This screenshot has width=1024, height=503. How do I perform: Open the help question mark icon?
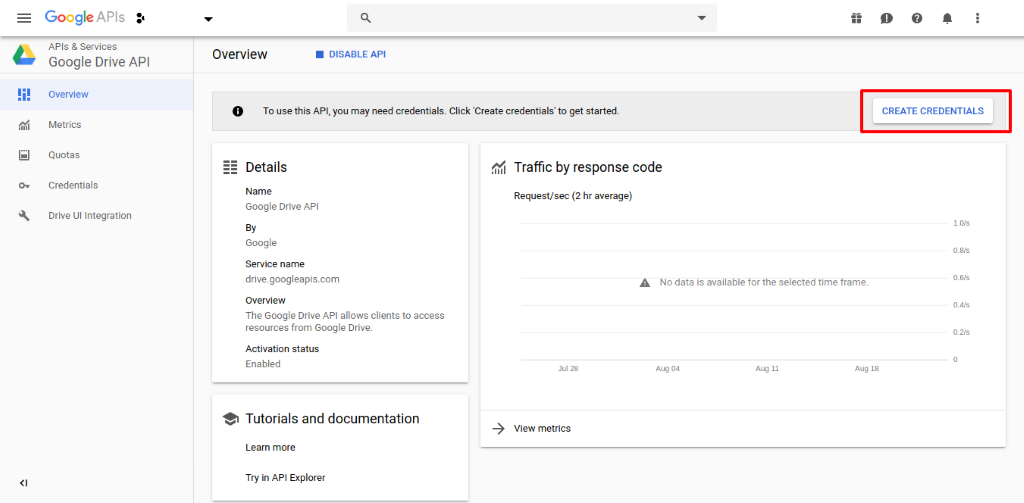click(917, 18)
